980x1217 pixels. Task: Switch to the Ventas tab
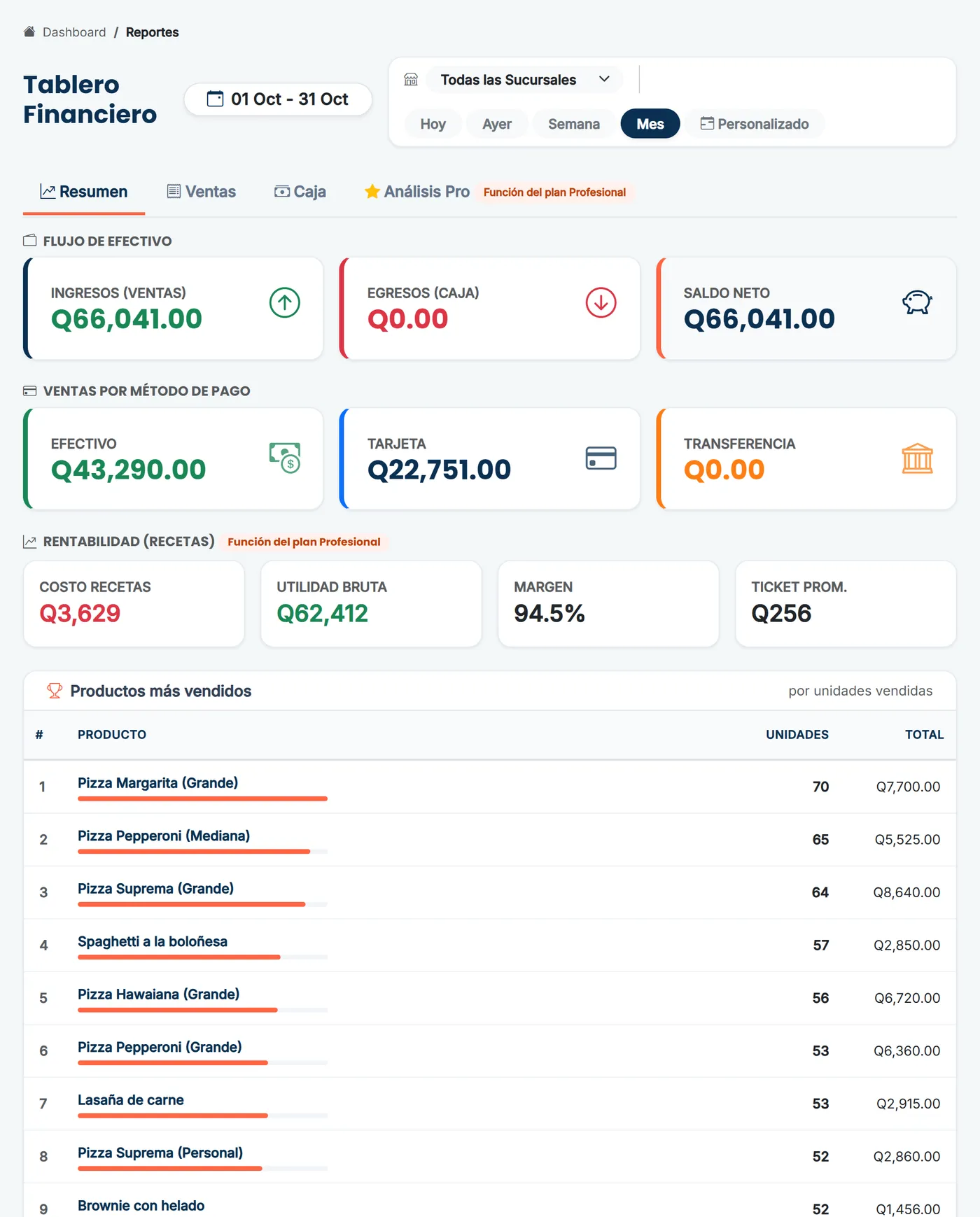click(x=202, y=192)
